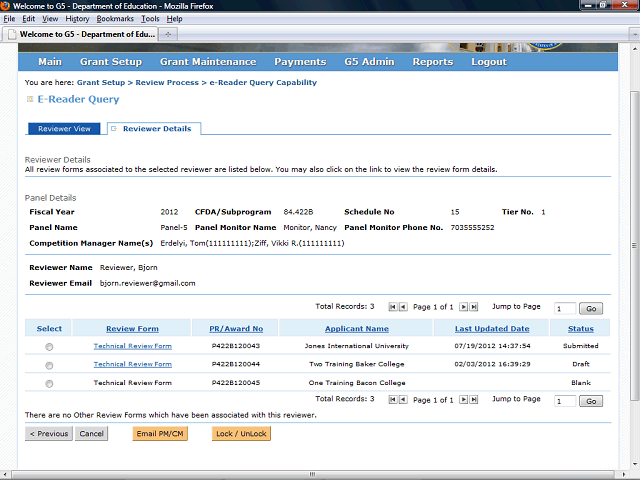Click the Grant Setup breadcrumb link

101,82
